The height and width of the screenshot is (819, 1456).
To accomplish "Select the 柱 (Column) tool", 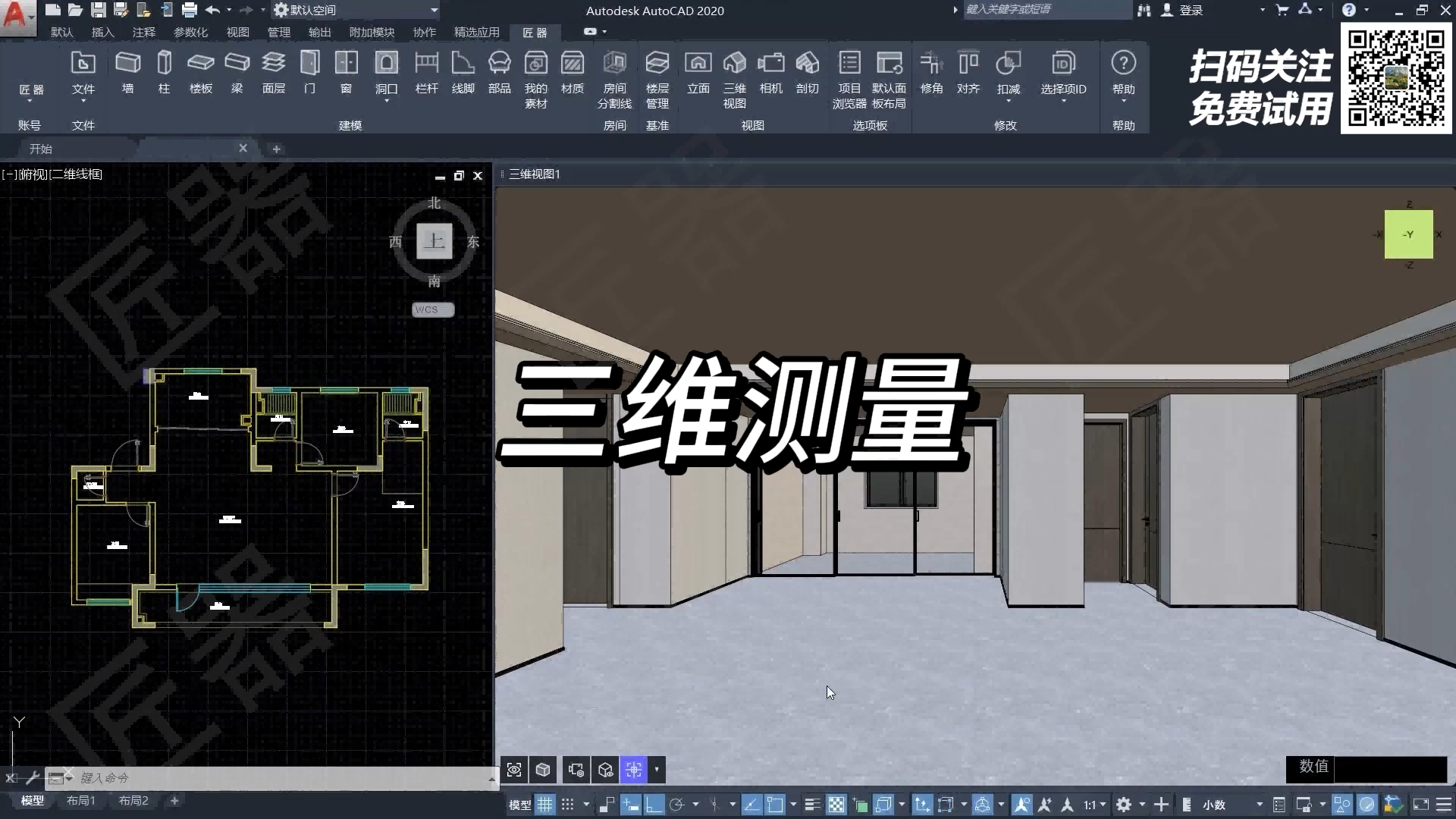I will pos(163,72).
